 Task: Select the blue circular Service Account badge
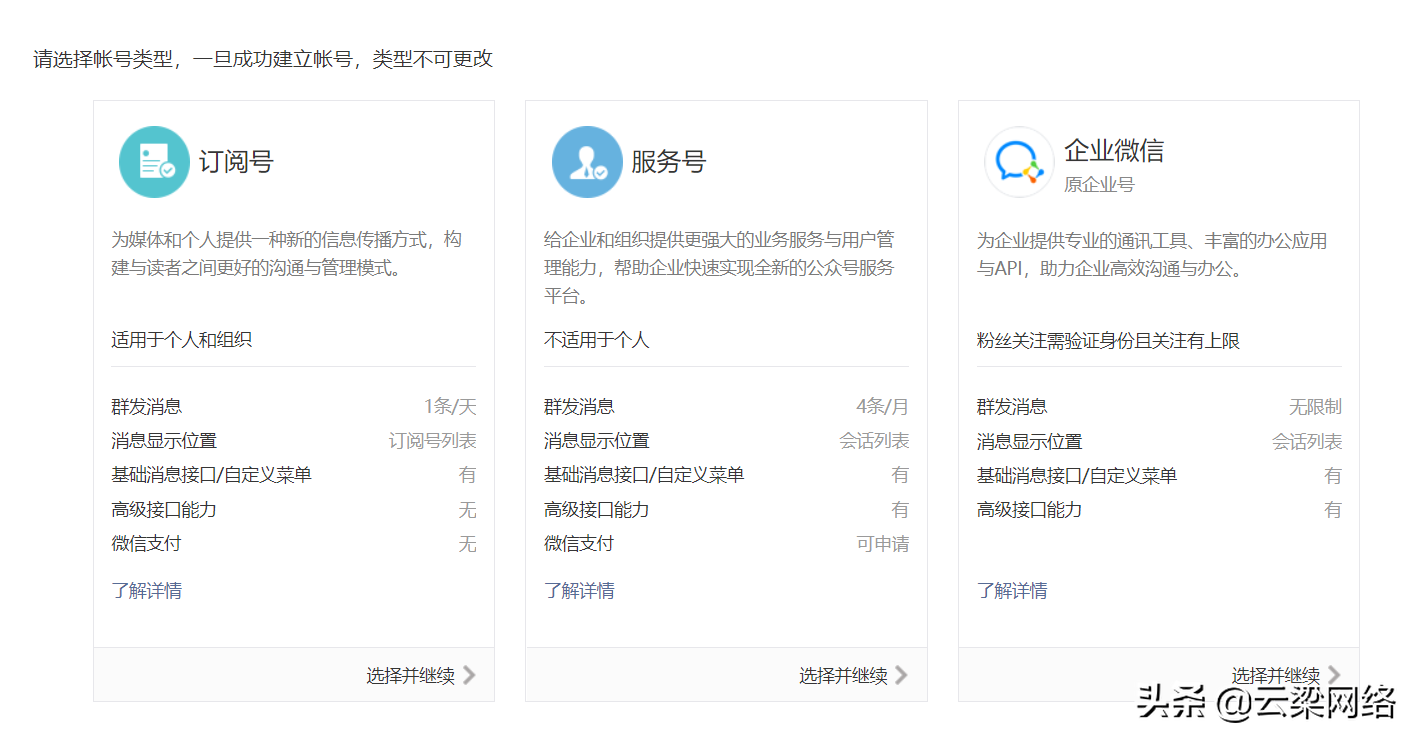pos(586,161)
